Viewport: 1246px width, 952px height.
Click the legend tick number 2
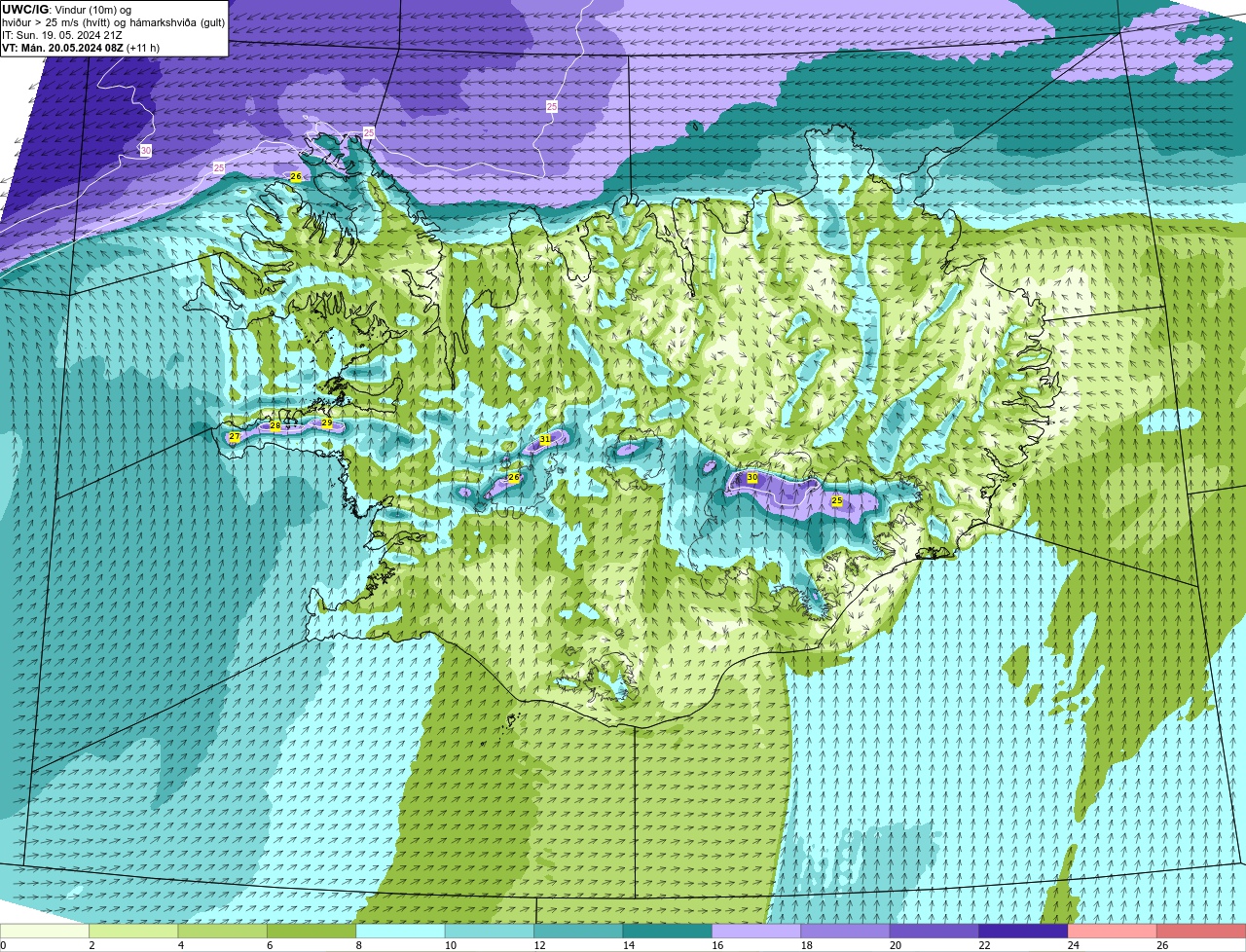pyautogui.click(x=92, y=945)
